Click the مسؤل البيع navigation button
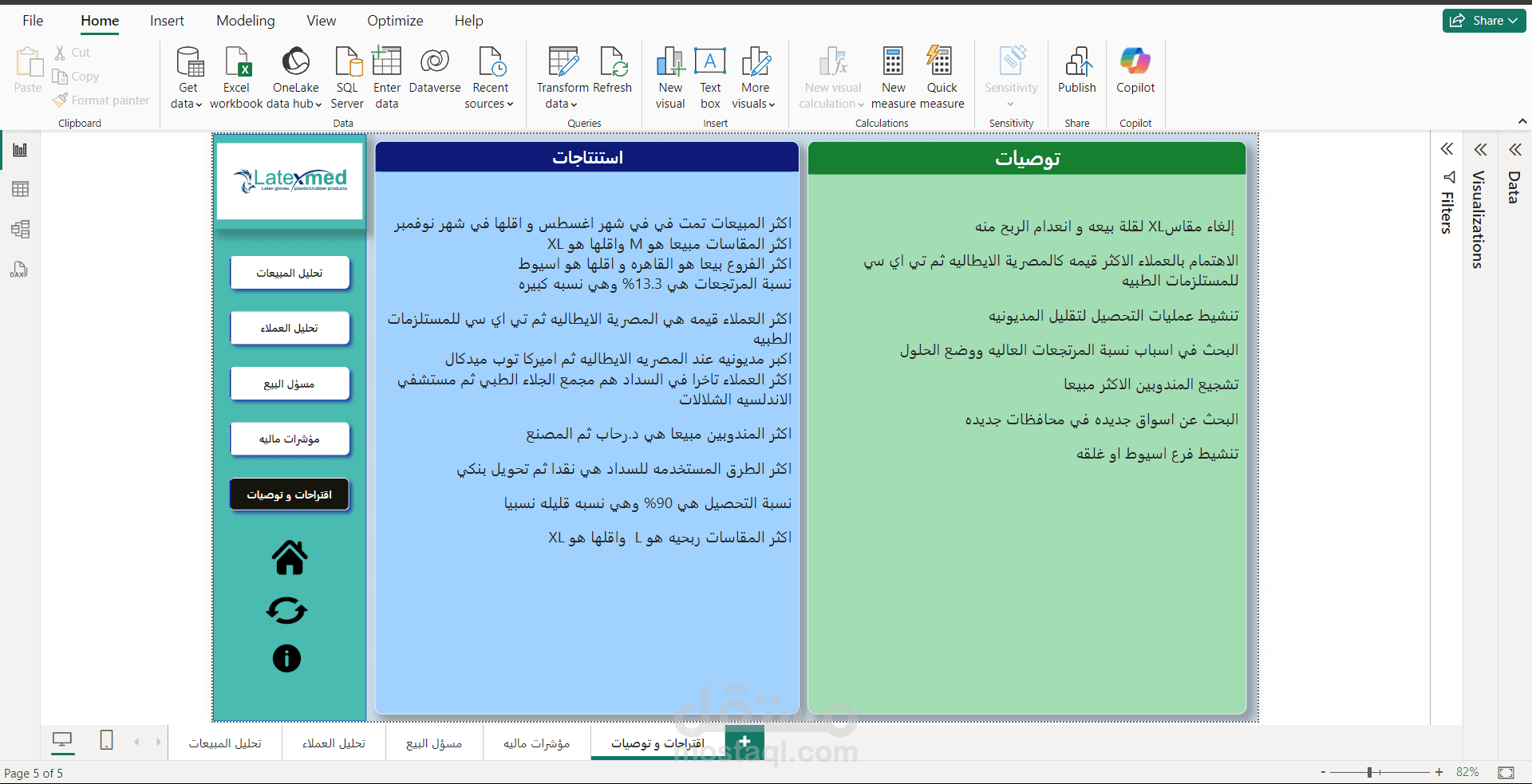Screen dimensions: 1532x784 (290, 384)
